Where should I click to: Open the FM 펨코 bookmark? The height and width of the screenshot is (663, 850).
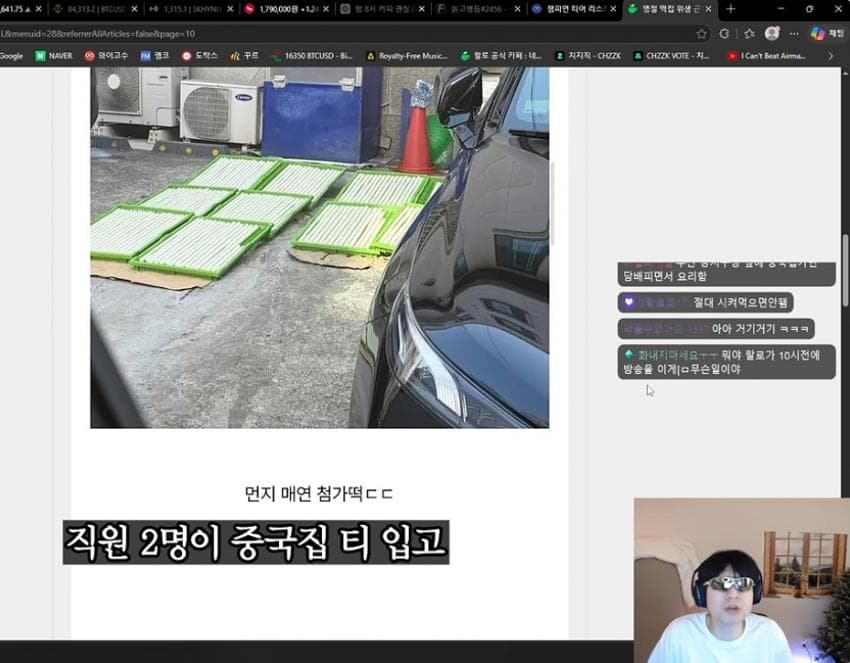[x=155, y=56]
